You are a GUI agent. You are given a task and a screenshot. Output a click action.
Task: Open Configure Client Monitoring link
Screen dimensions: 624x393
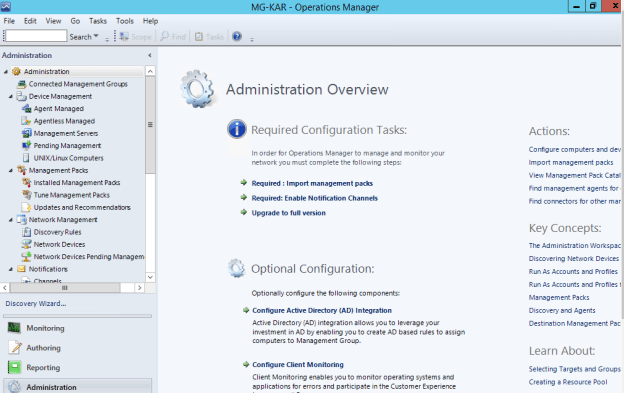point(298,364)
